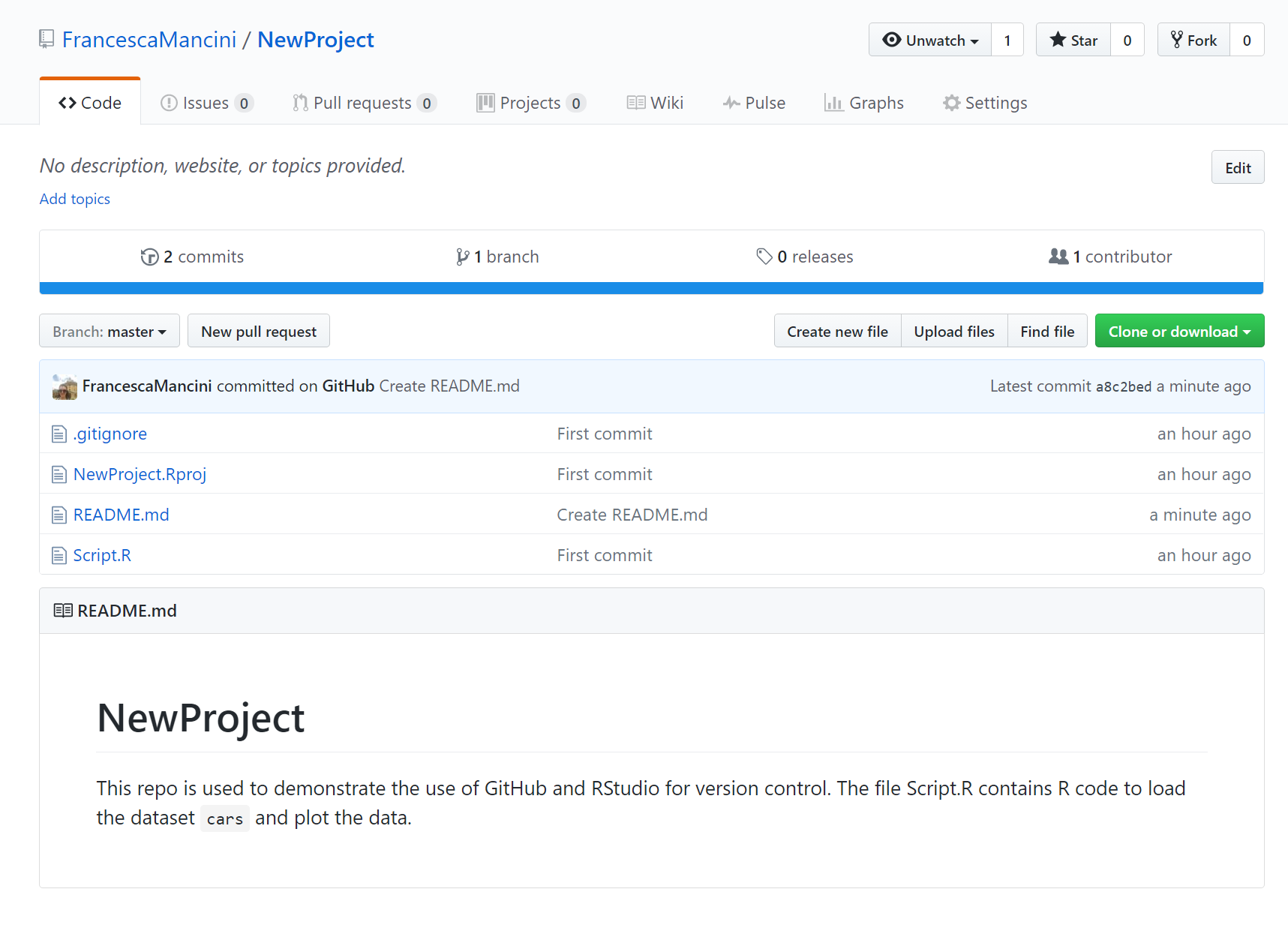Open the Wiki tab
Screen dimensions: 1288x934
655,103
